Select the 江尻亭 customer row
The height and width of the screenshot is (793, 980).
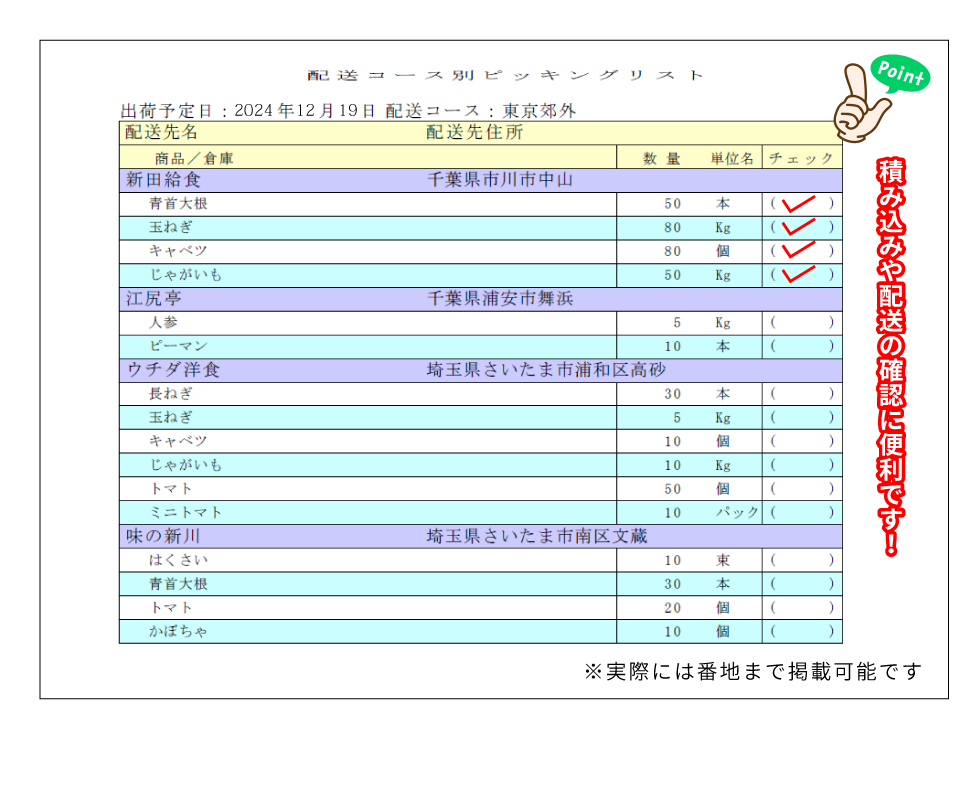tap(481, 299)
